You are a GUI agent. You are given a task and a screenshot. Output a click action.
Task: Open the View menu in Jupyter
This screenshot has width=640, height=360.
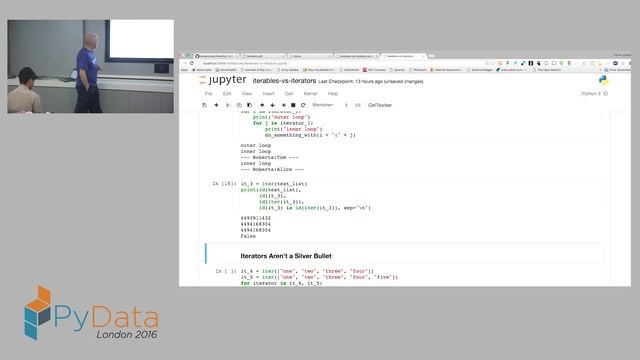coord(247,94)
